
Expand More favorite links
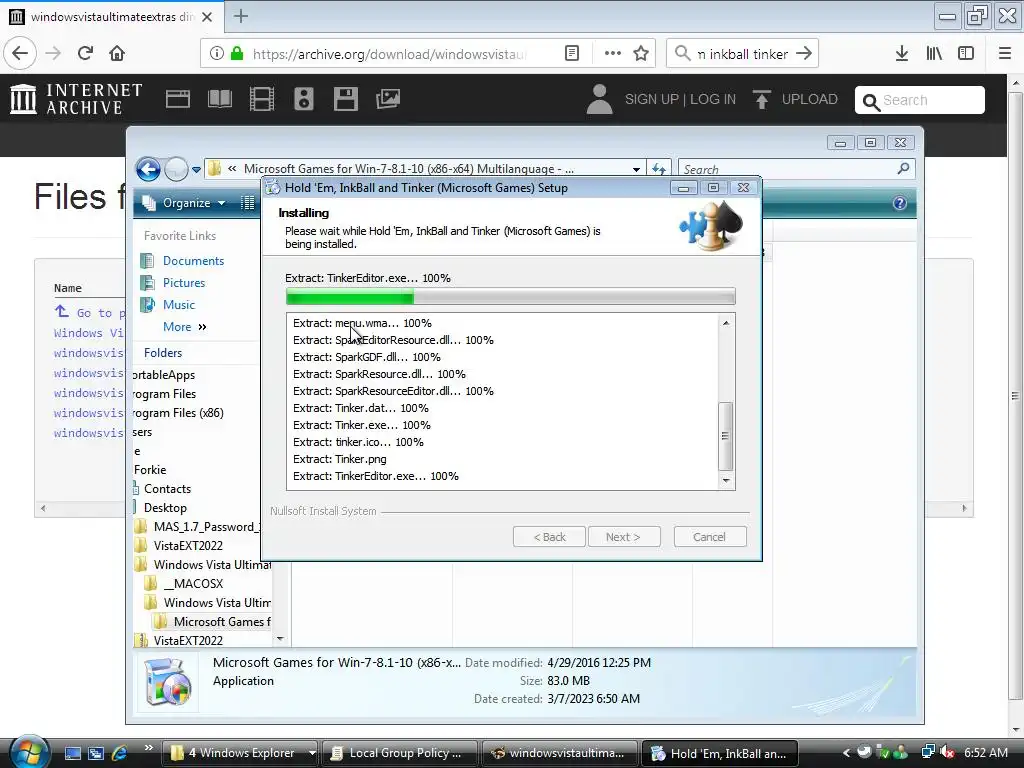(185, 327)
